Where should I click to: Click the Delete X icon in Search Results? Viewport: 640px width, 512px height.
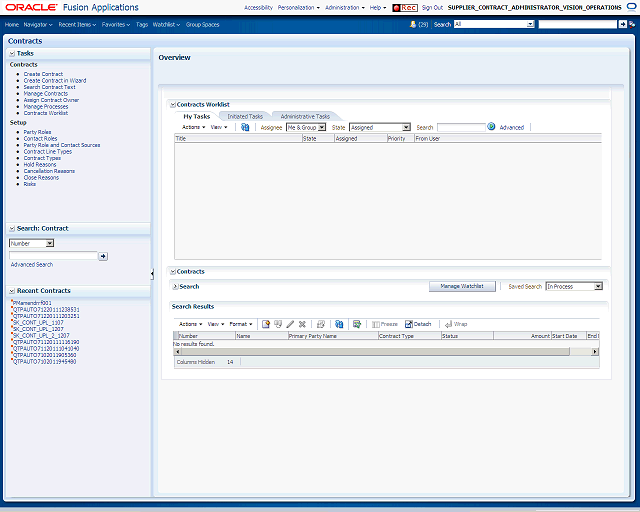point(302,324)
